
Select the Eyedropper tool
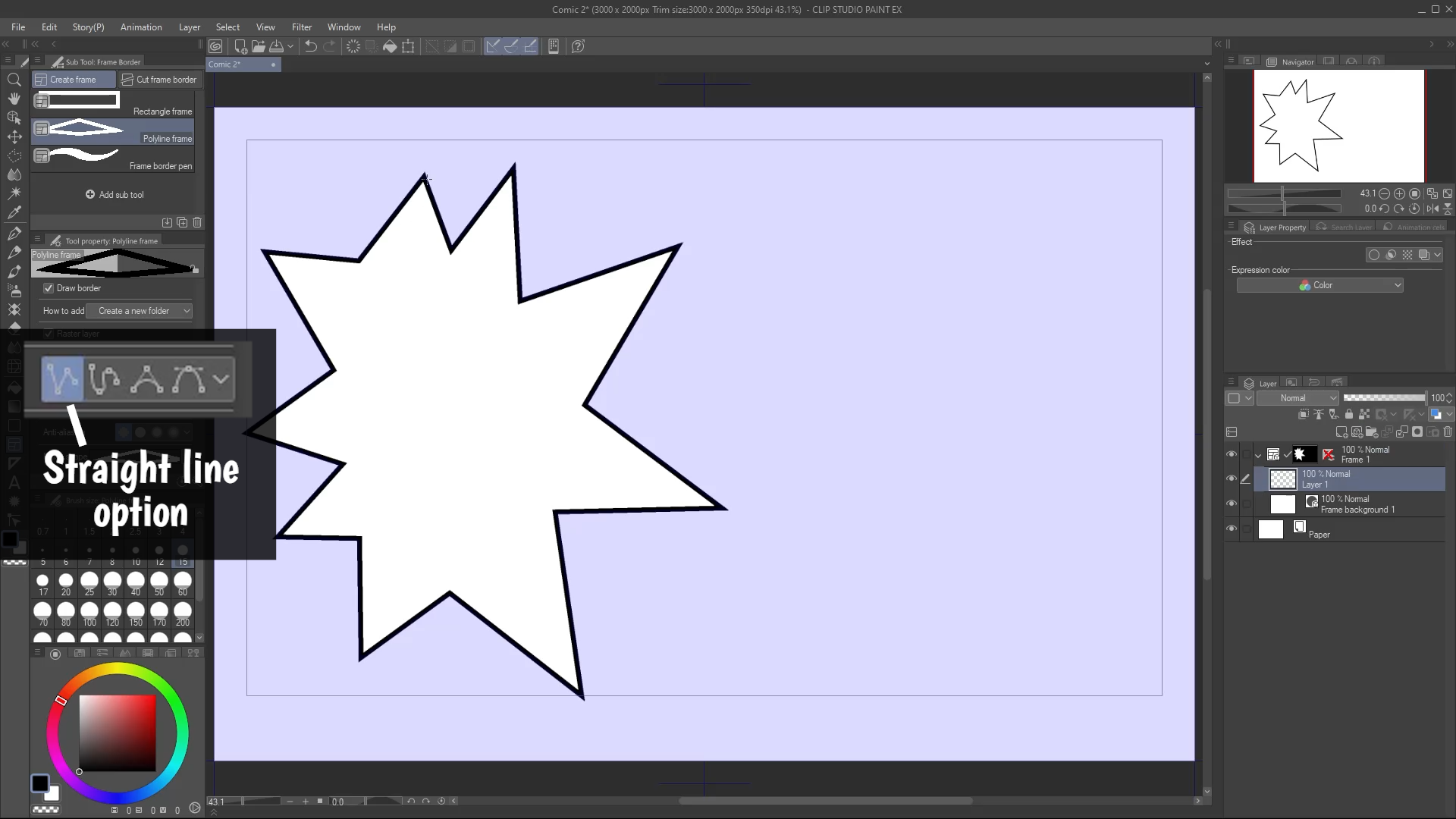pyautogui.click(x=14, y=213)
